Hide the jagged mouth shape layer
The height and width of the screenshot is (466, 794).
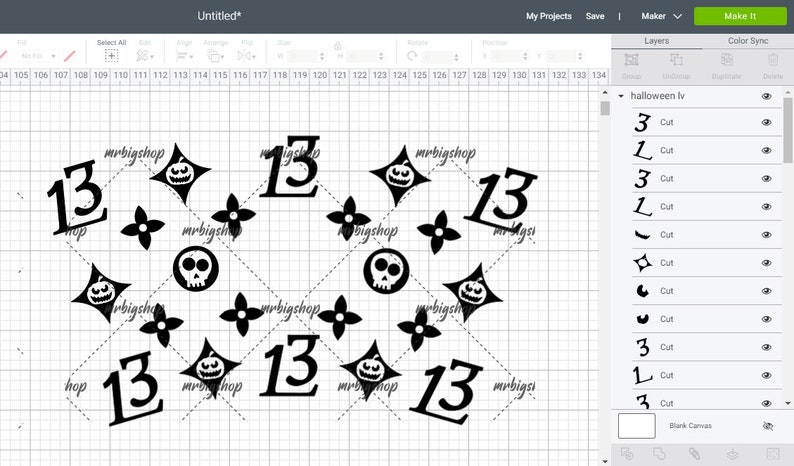pos(767,235)
